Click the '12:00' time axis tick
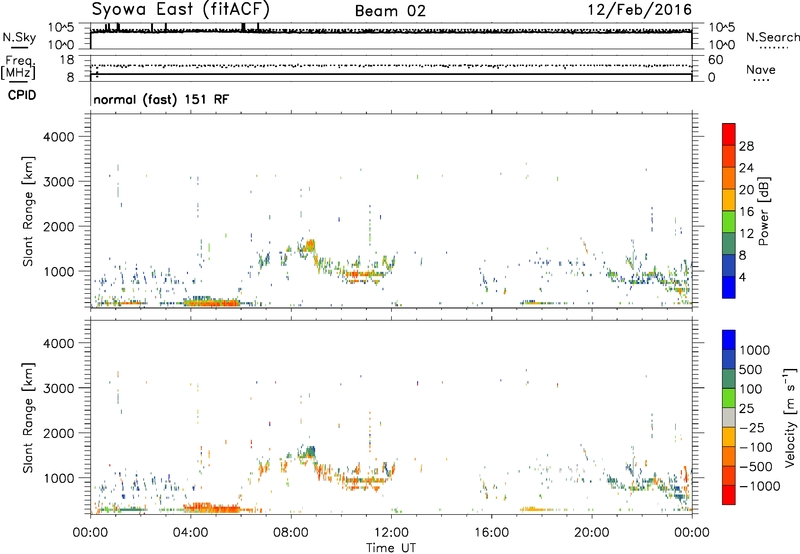Viewport: 800px width, 554px height. tap(391, 533)
